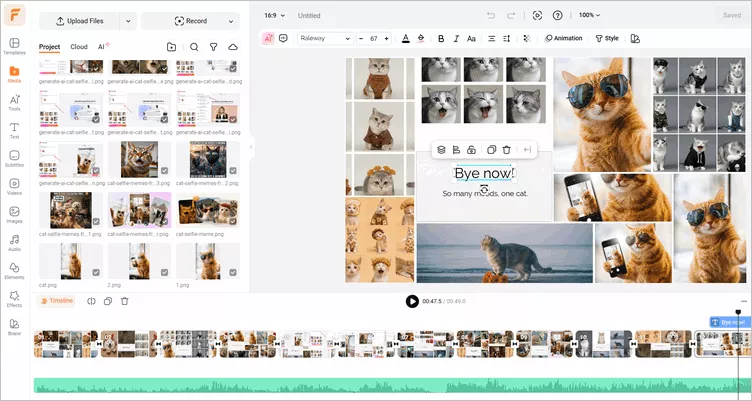752x401 pixels.
Task: Play the video preview
Action: tap(412, 301)
